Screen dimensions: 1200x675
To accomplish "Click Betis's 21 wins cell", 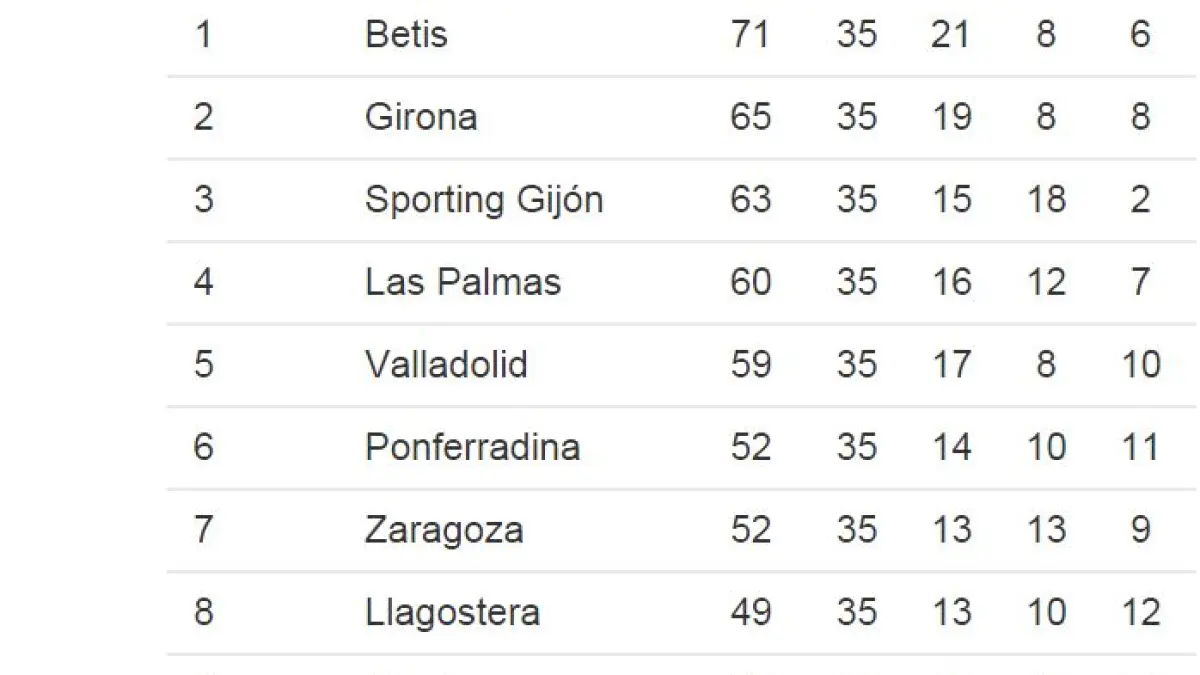I will pos(950,35).
